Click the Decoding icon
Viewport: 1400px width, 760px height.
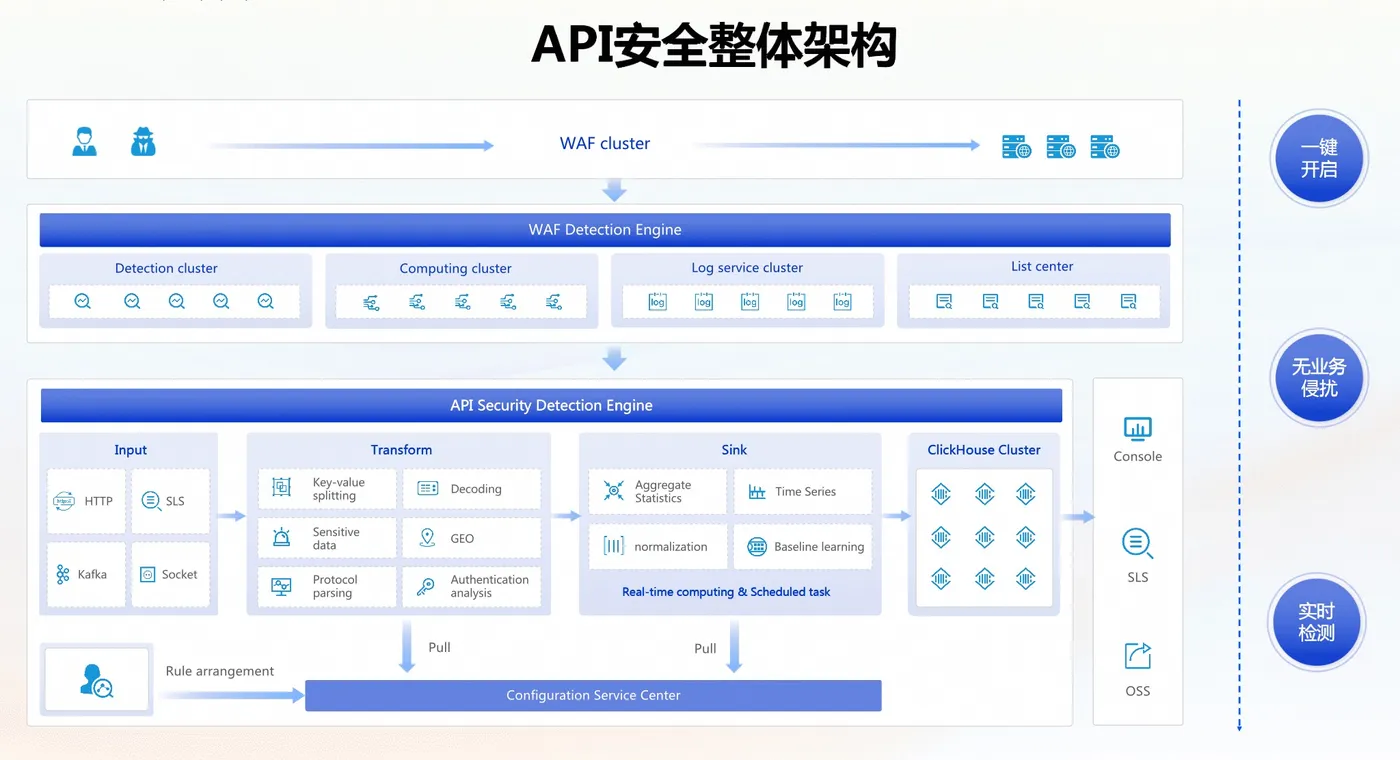pos(428,488)
